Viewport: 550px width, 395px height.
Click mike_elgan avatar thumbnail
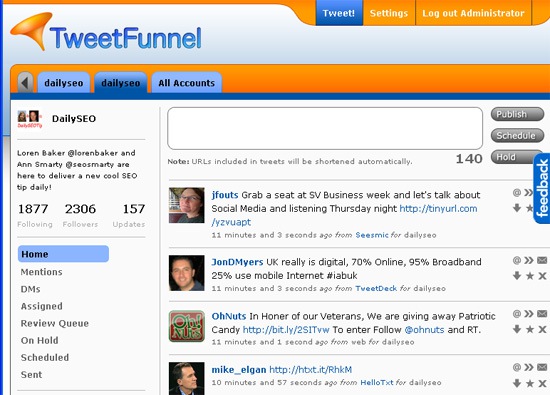tap(187, 379)
